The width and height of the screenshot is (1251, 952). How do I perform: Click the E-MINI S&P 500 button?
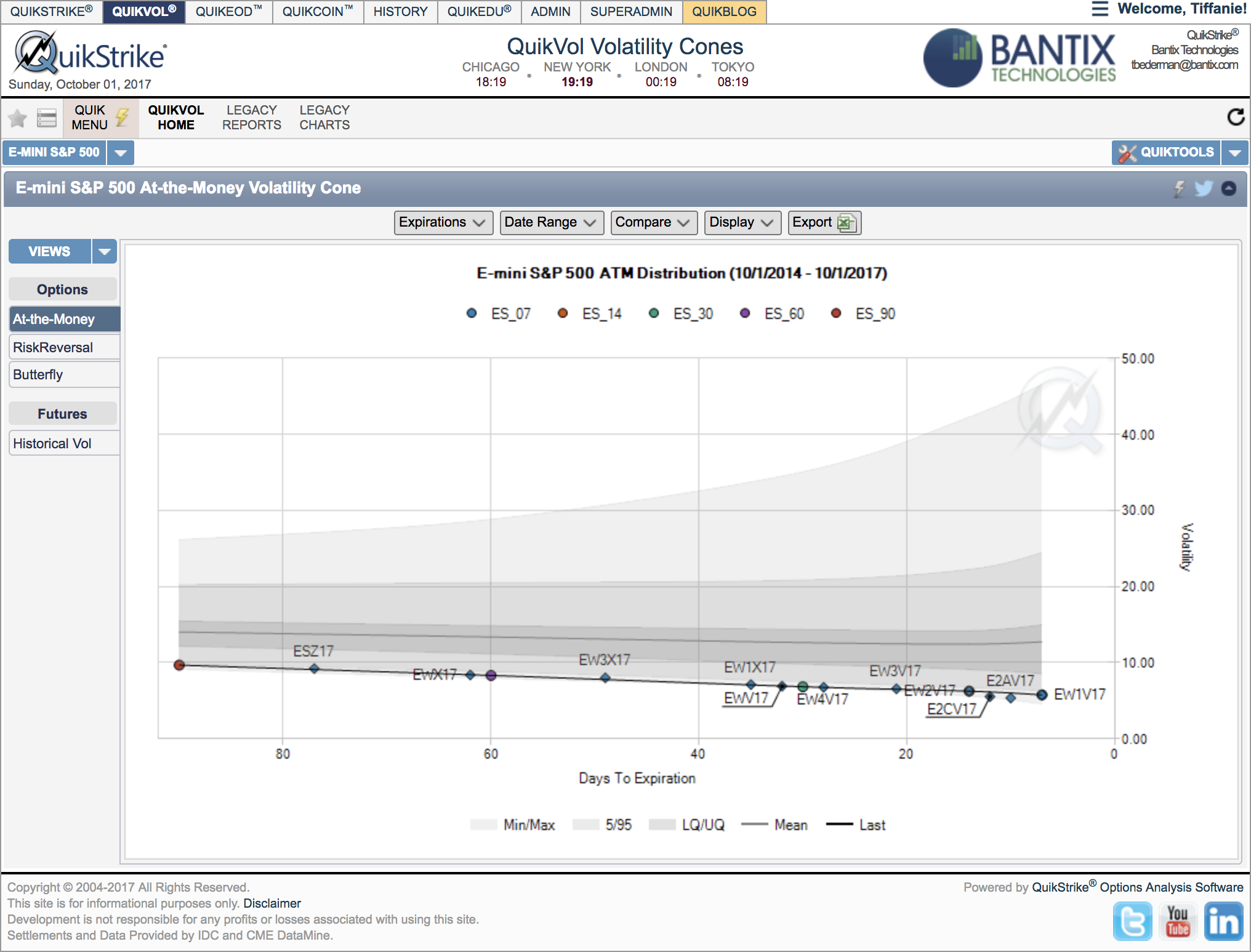click(x=54, y=153)
